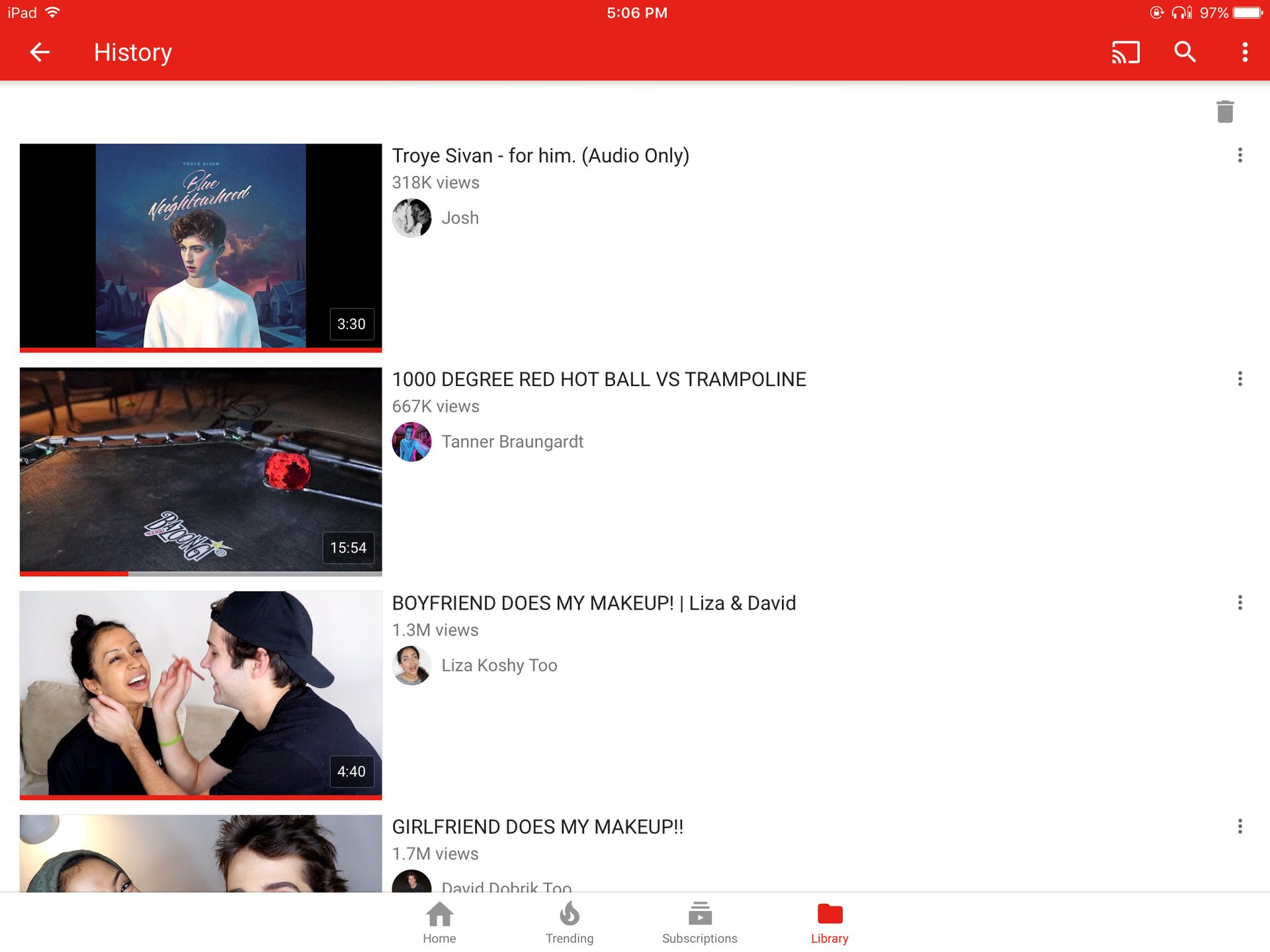This screenshot has height=952, width=1270.
Task: Open title Troye Sivan - for him. (Audio Only)
Action: pos(540,155)
